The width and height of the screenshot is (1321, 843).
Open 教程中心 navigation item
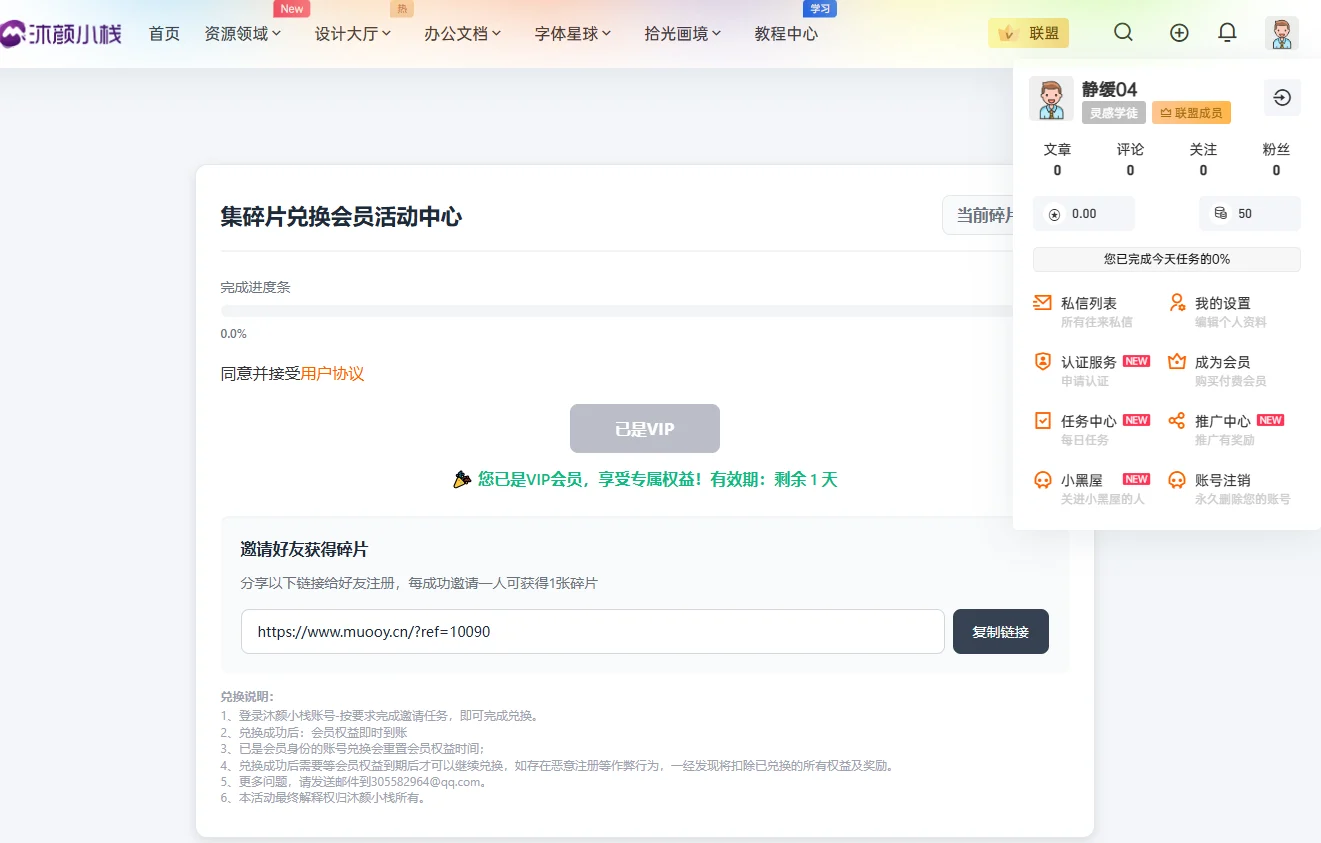click(x=786, y=33)
